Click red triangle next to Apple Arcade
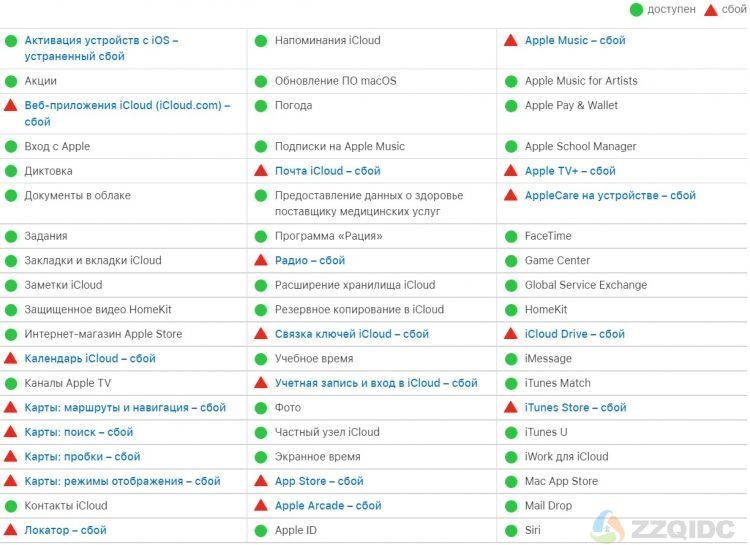 (x=261, y=505)
